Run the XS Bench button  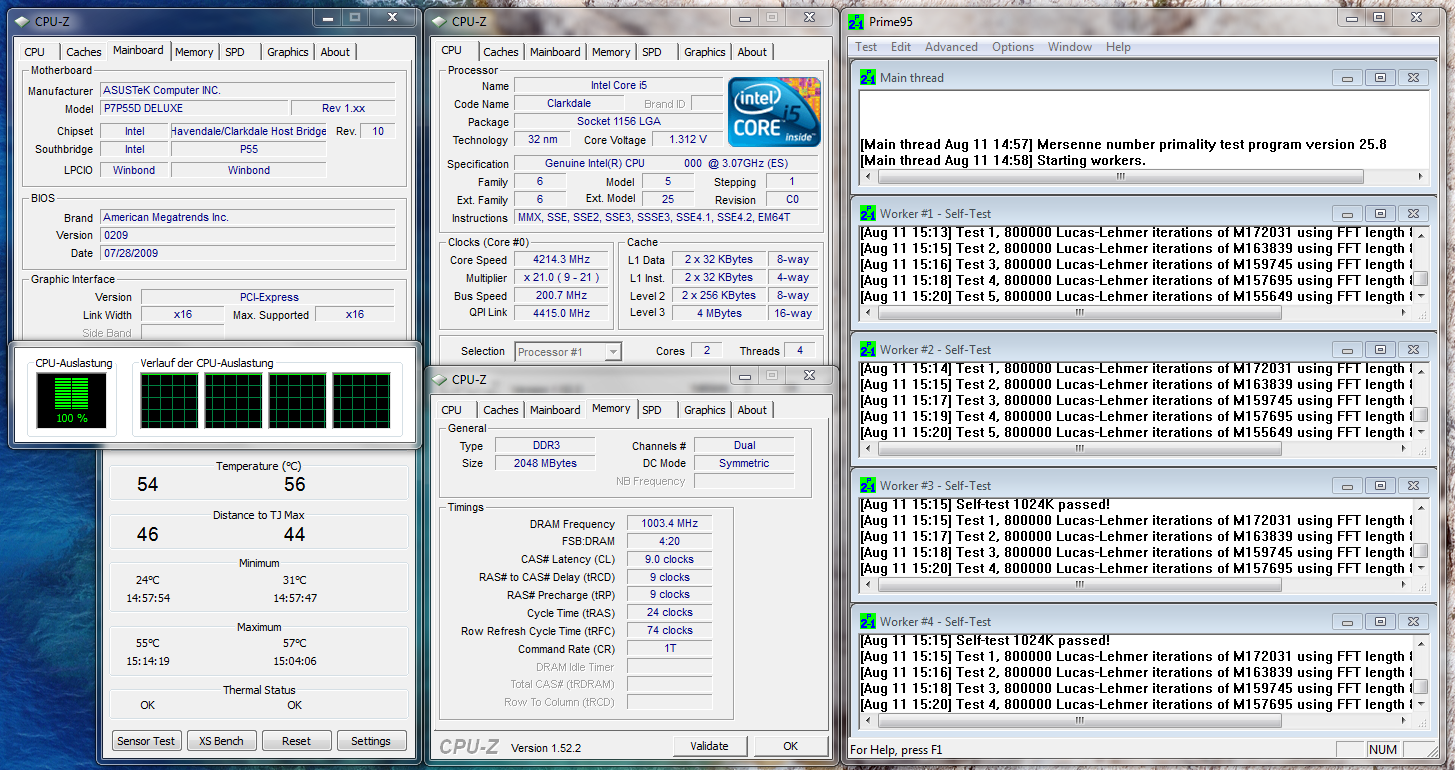tap(221, 741)
